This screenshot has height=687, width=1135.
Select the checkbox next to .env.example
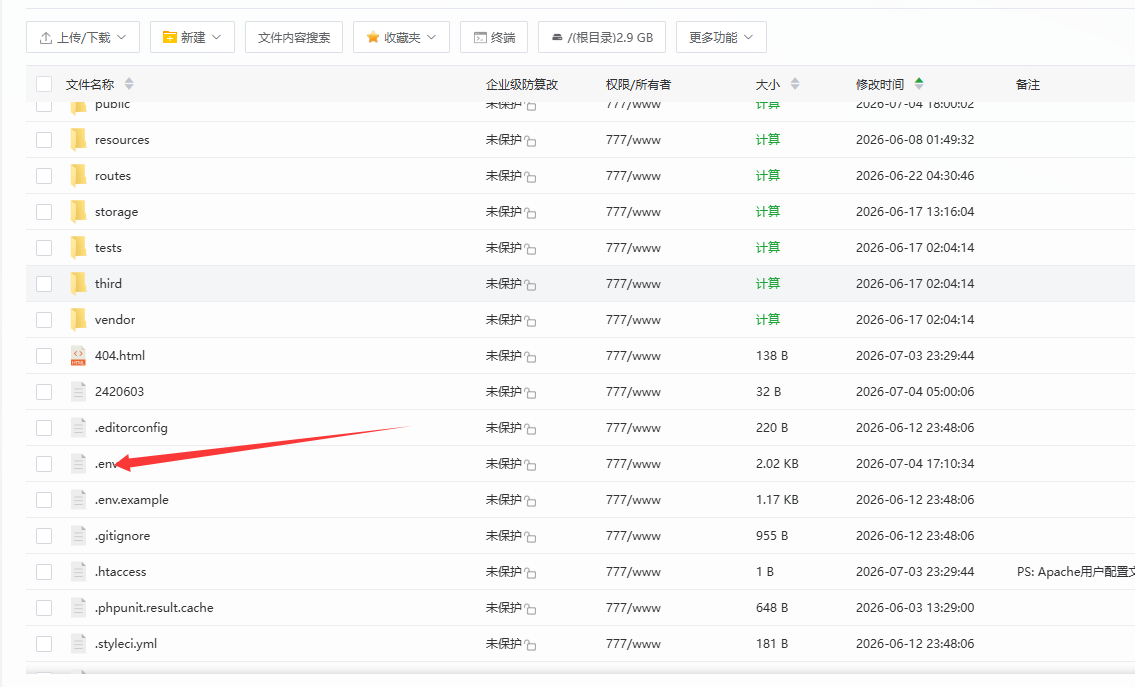(44, 500)
